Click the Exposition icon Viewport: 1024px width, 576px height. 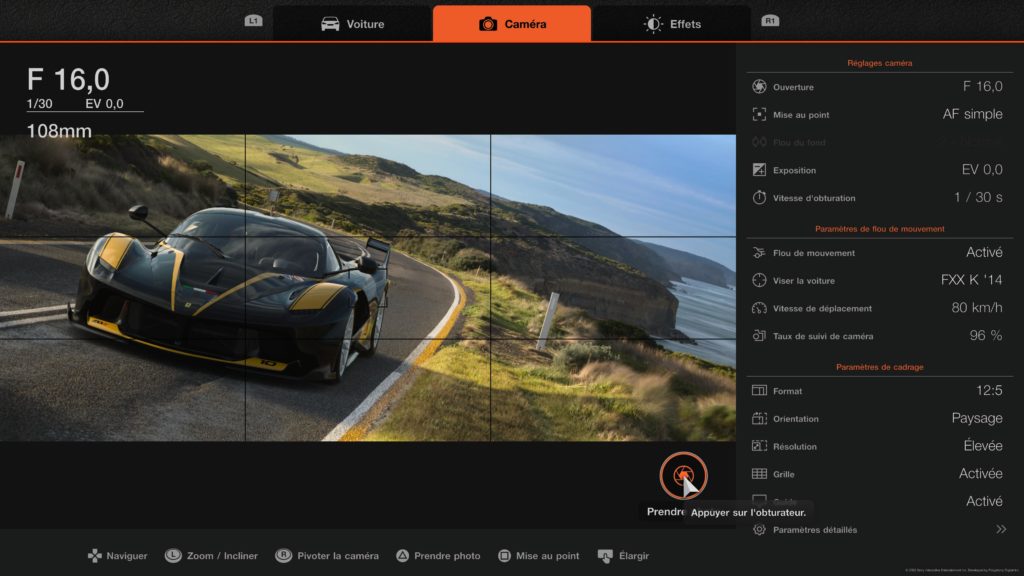[x=759, y=170]
